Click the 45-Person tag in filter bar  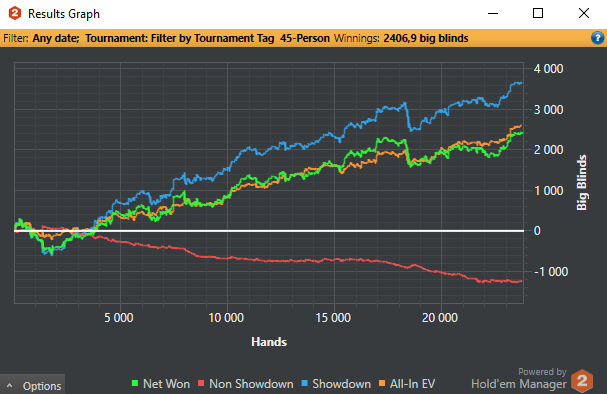point(305,38)
